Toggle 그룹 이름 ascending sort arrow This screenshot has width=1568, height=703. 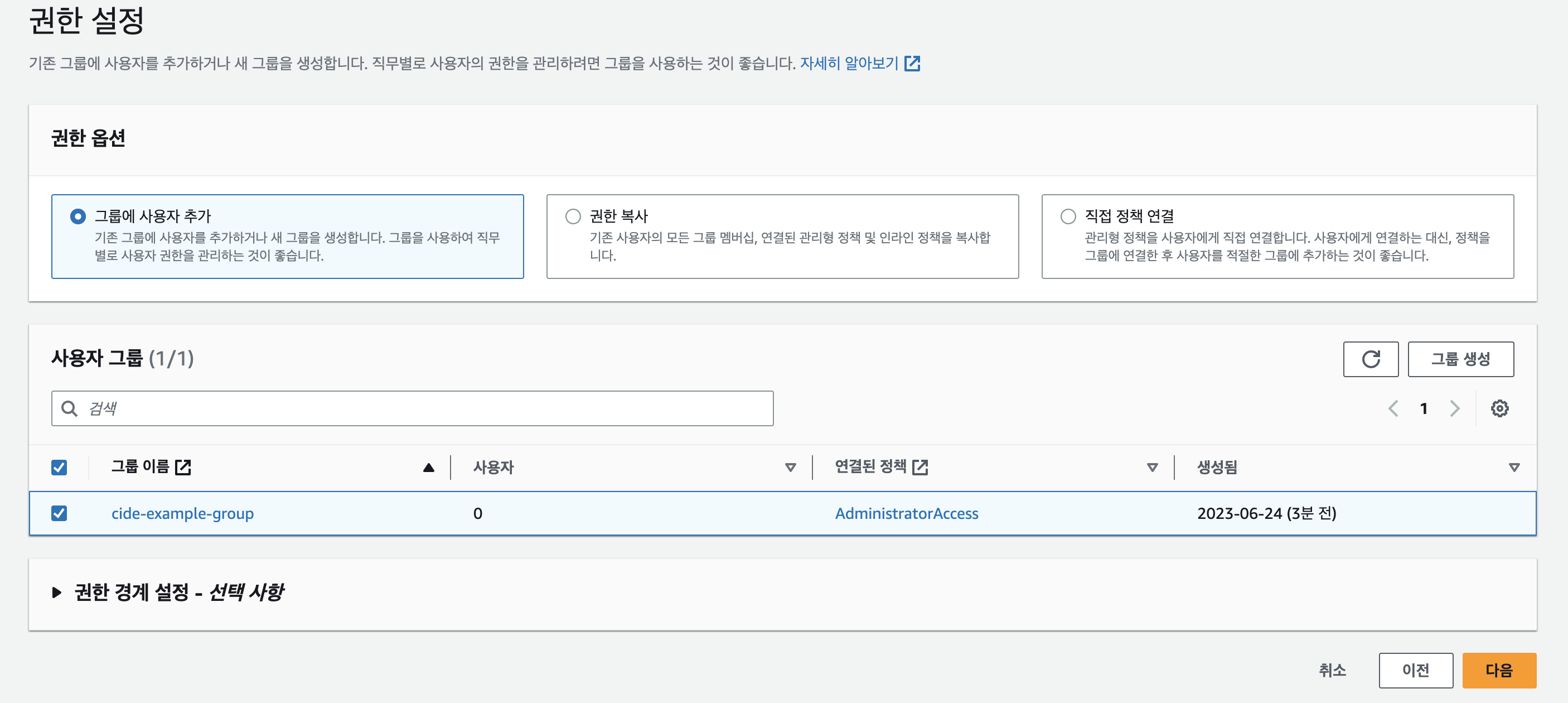click(x=428, y=467)
